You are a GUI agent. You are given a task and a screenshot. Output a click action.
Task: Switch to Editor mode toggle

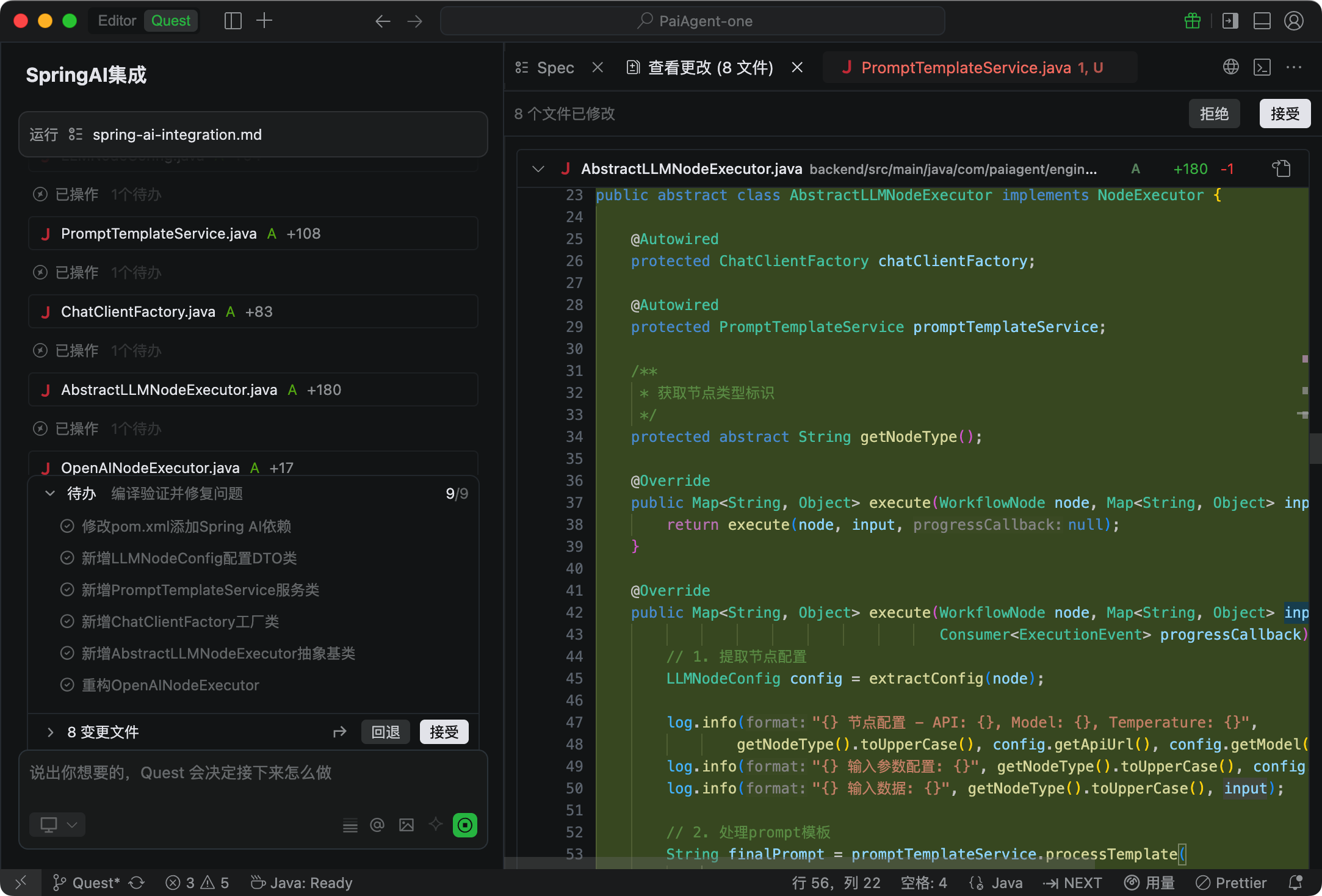pyautogui.click(x=117, y=21)
